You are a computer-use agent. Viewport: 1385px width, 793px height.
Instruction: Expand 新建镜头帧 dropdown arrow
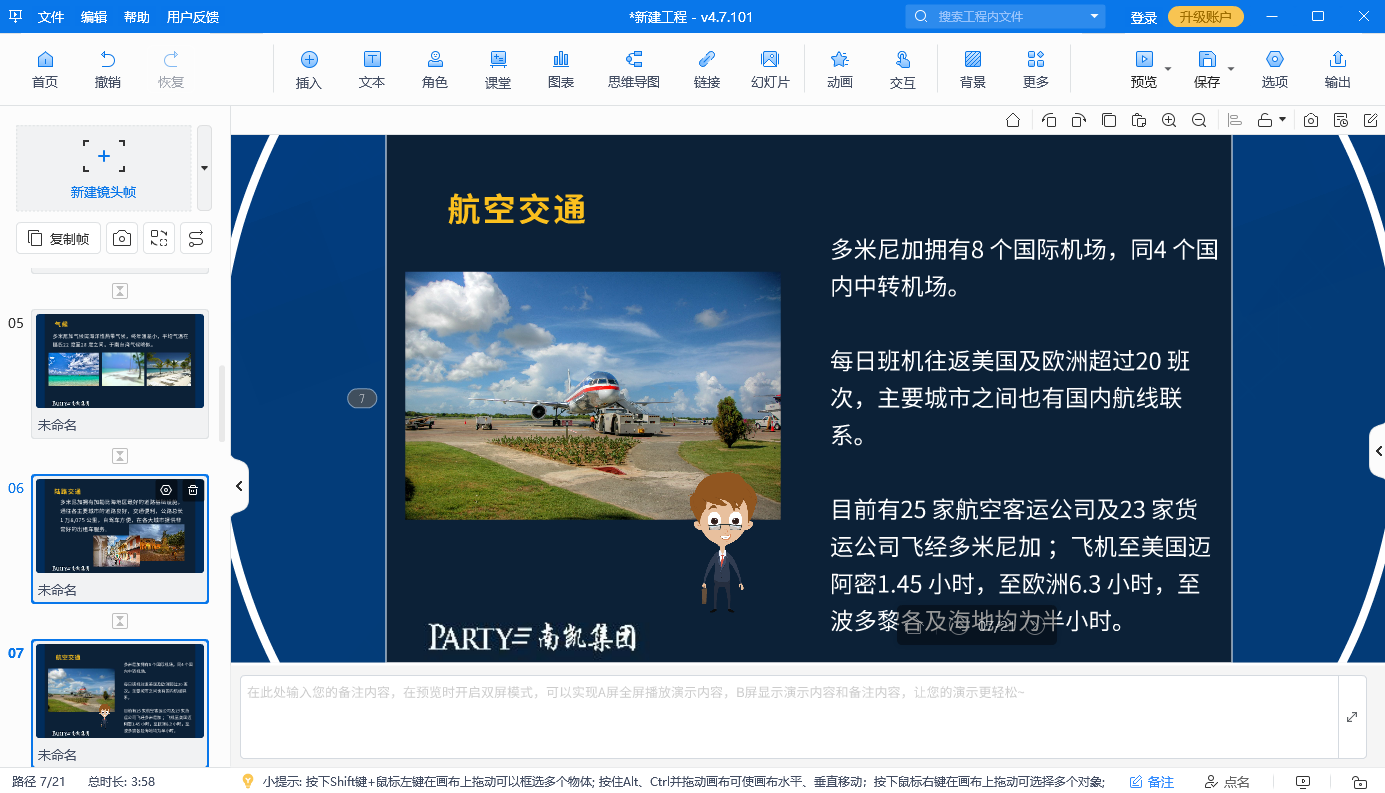click(204, 168)
